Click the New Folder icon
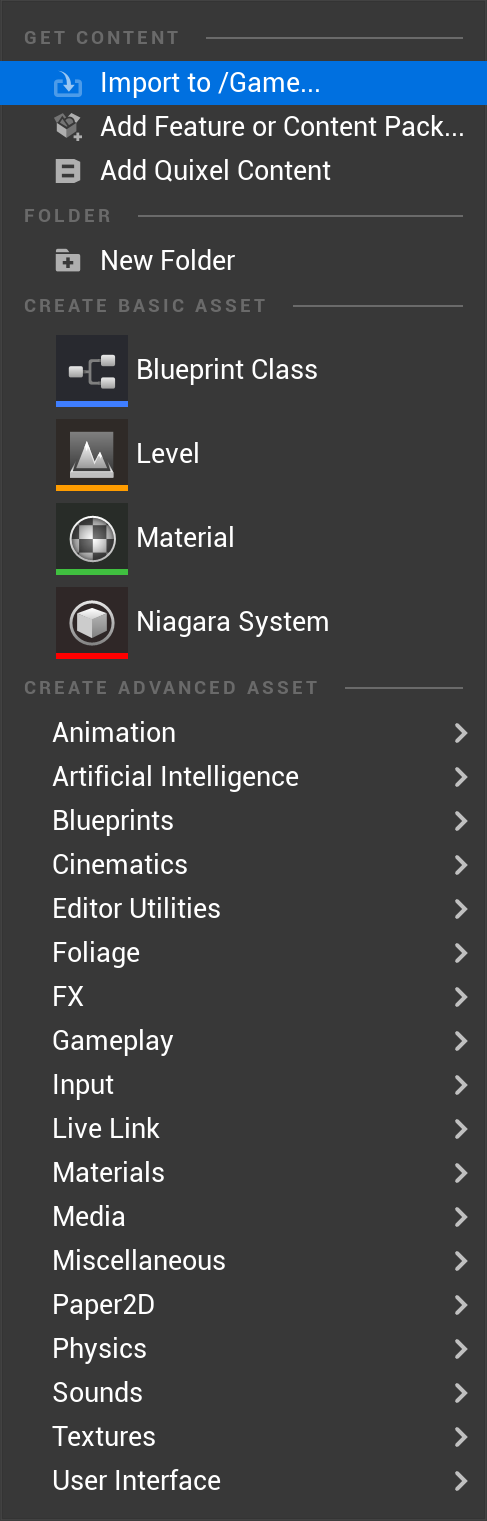 point(68,261)
